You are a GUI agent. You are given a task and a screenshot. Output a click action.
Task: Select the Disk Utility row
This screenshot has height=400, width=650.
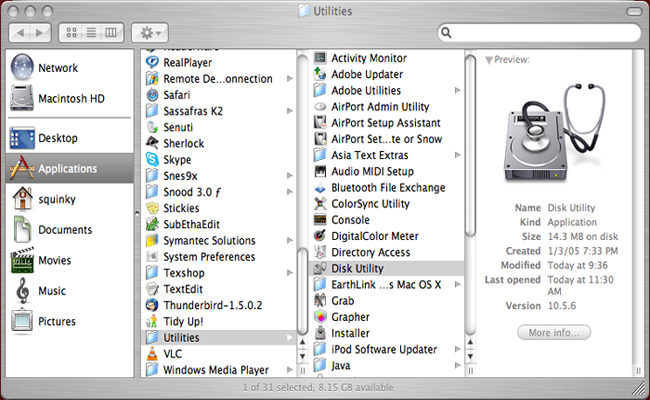pyautogui.click(x=387, y=268)
